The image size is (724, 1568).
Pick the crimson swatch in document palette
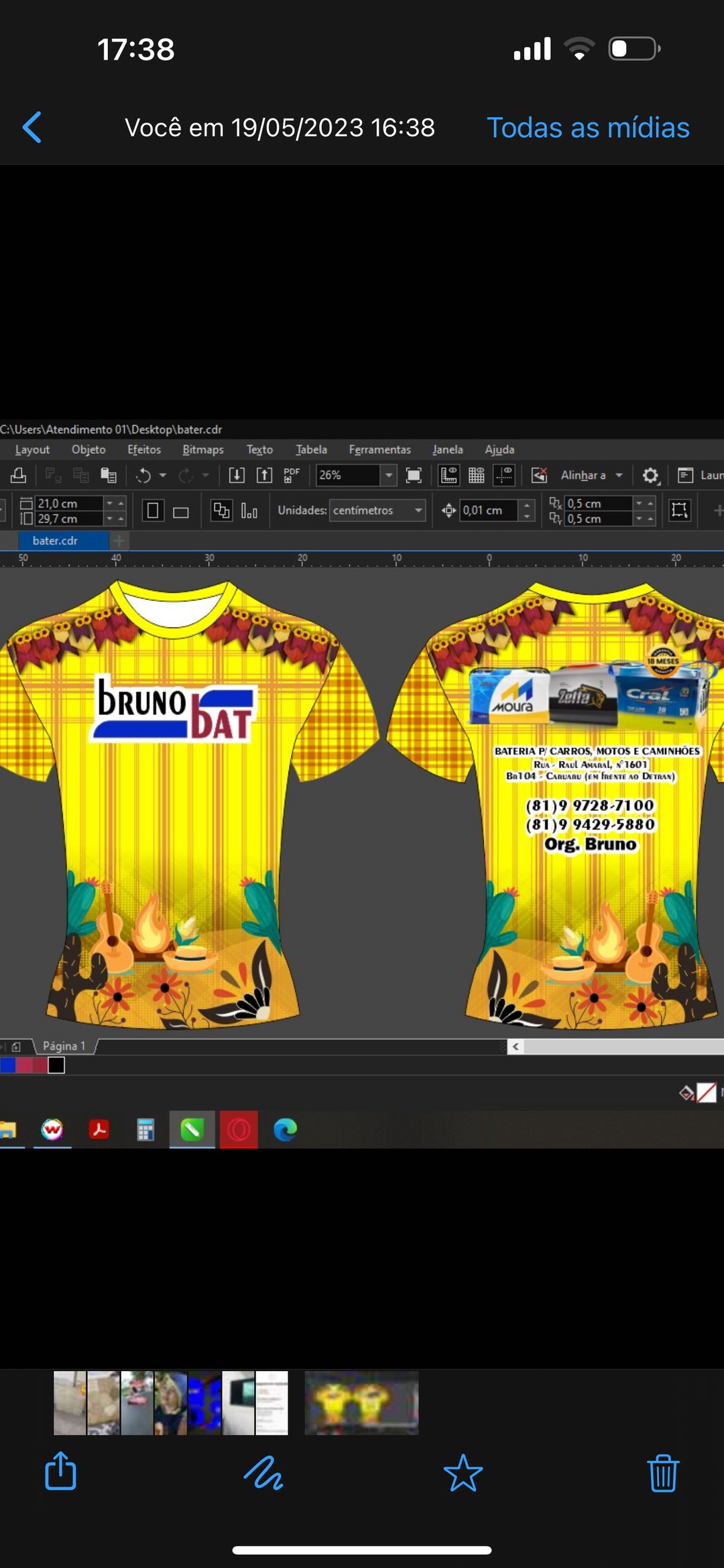(x=24, y=1065)
